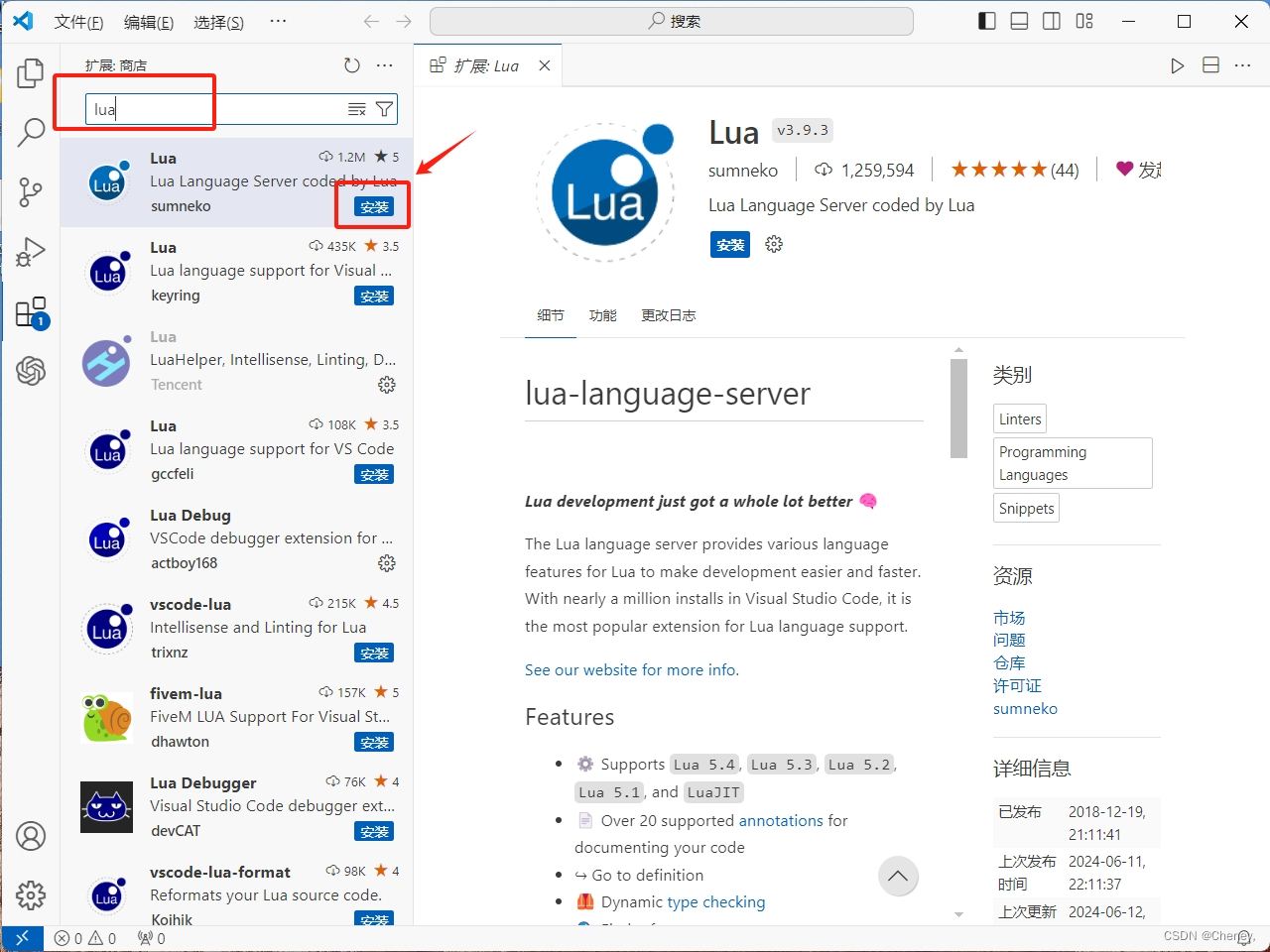This screenshot has height=952, width=1270.
Task: Open the Accounts icon in activity bar
Action: 31,836
